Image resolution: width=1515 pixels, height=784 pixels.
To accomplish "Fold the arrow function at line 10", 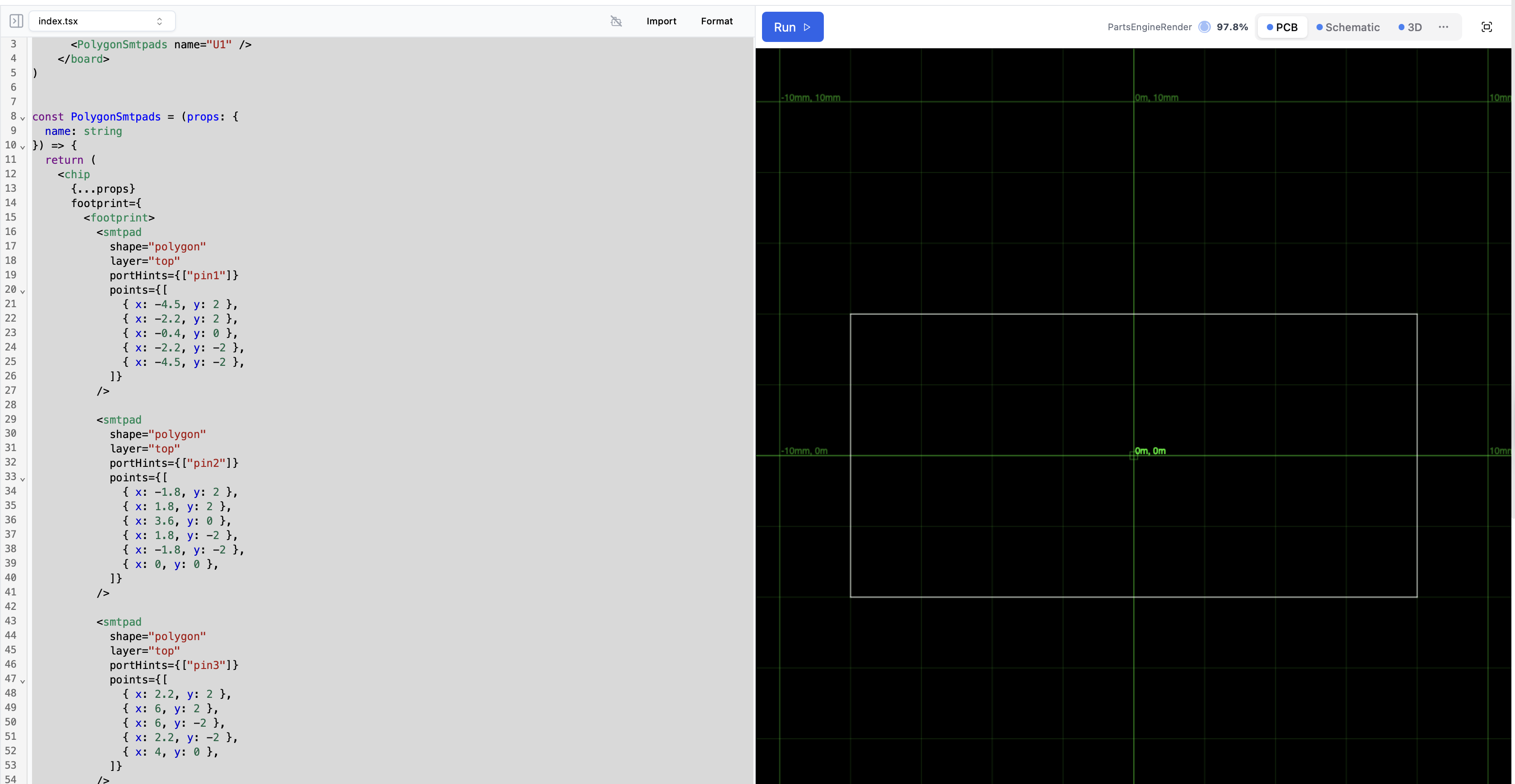I will click(x=23, y=147).
